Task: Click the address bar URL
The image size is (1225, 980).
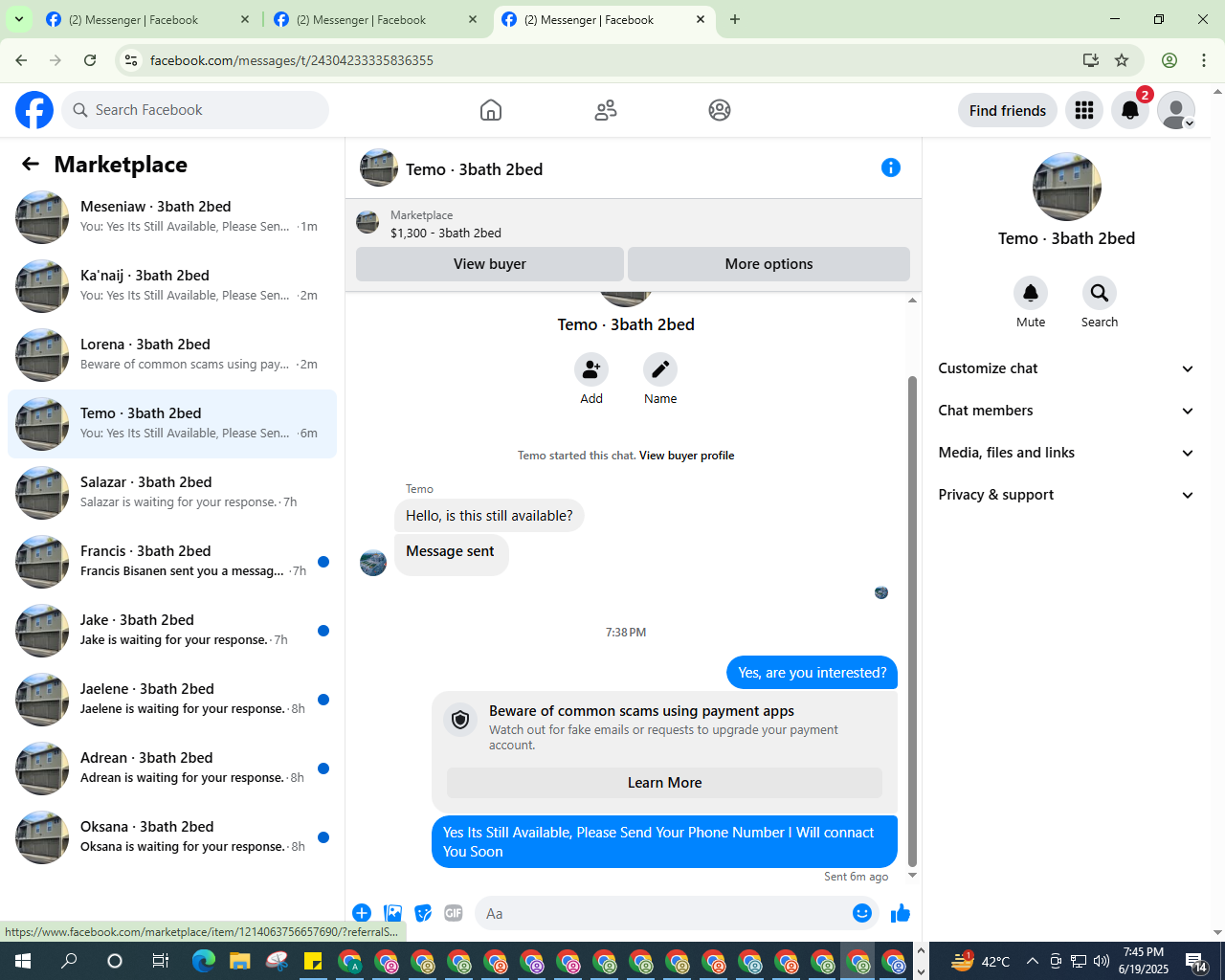Action: (292, 60)
